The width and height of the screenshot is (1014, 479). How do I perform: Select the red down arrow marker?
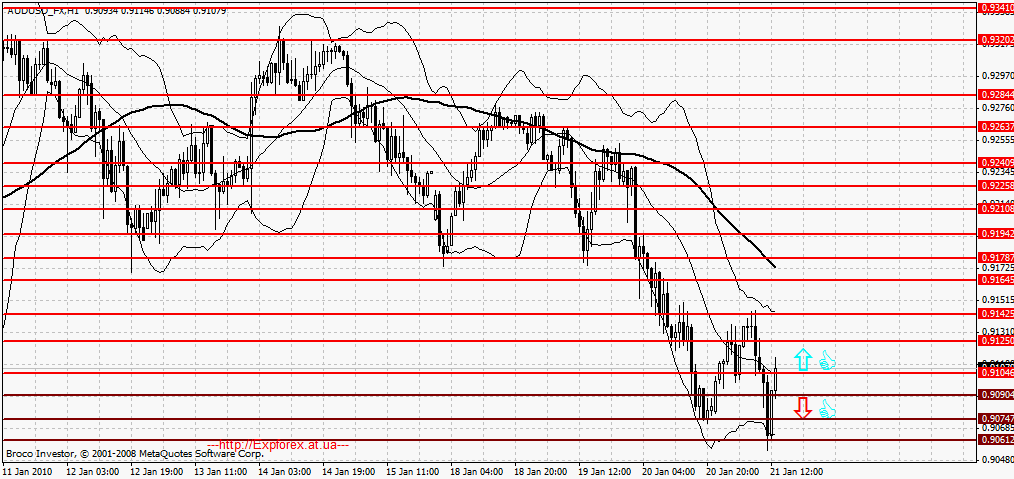803,408
